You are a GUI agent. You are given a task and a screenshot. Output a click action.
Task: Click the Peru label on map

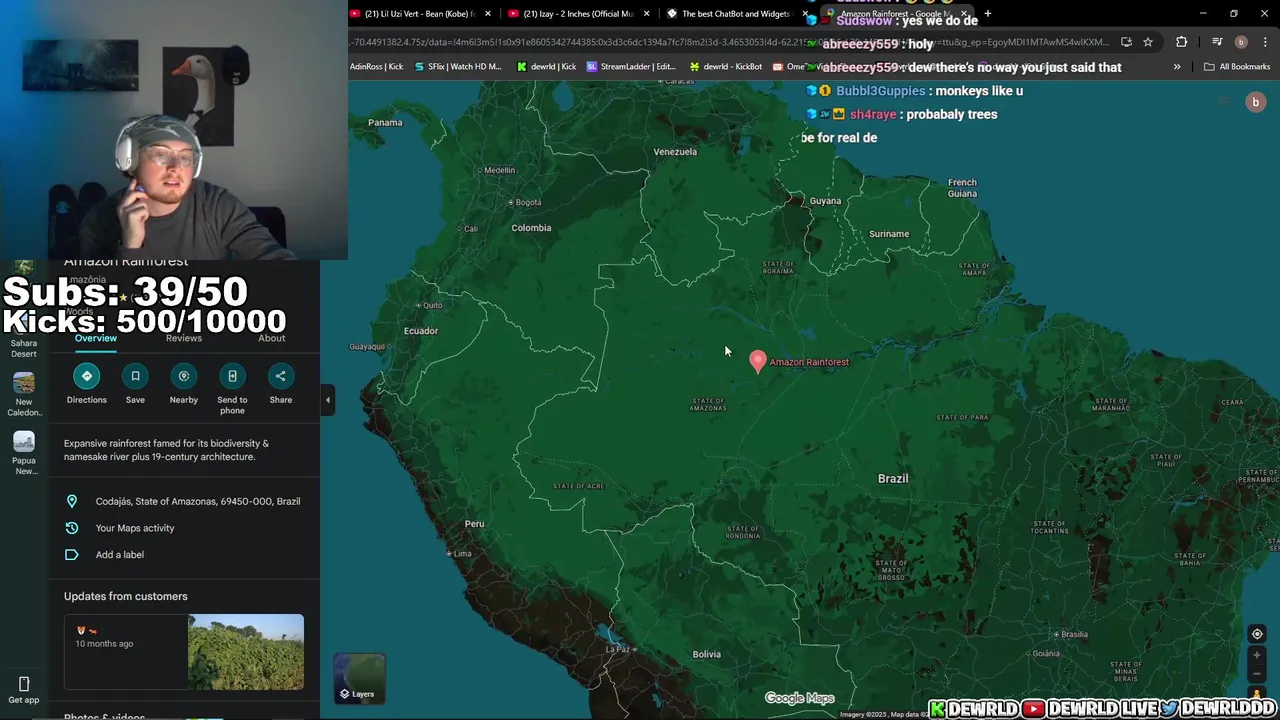tap(475, 524)
